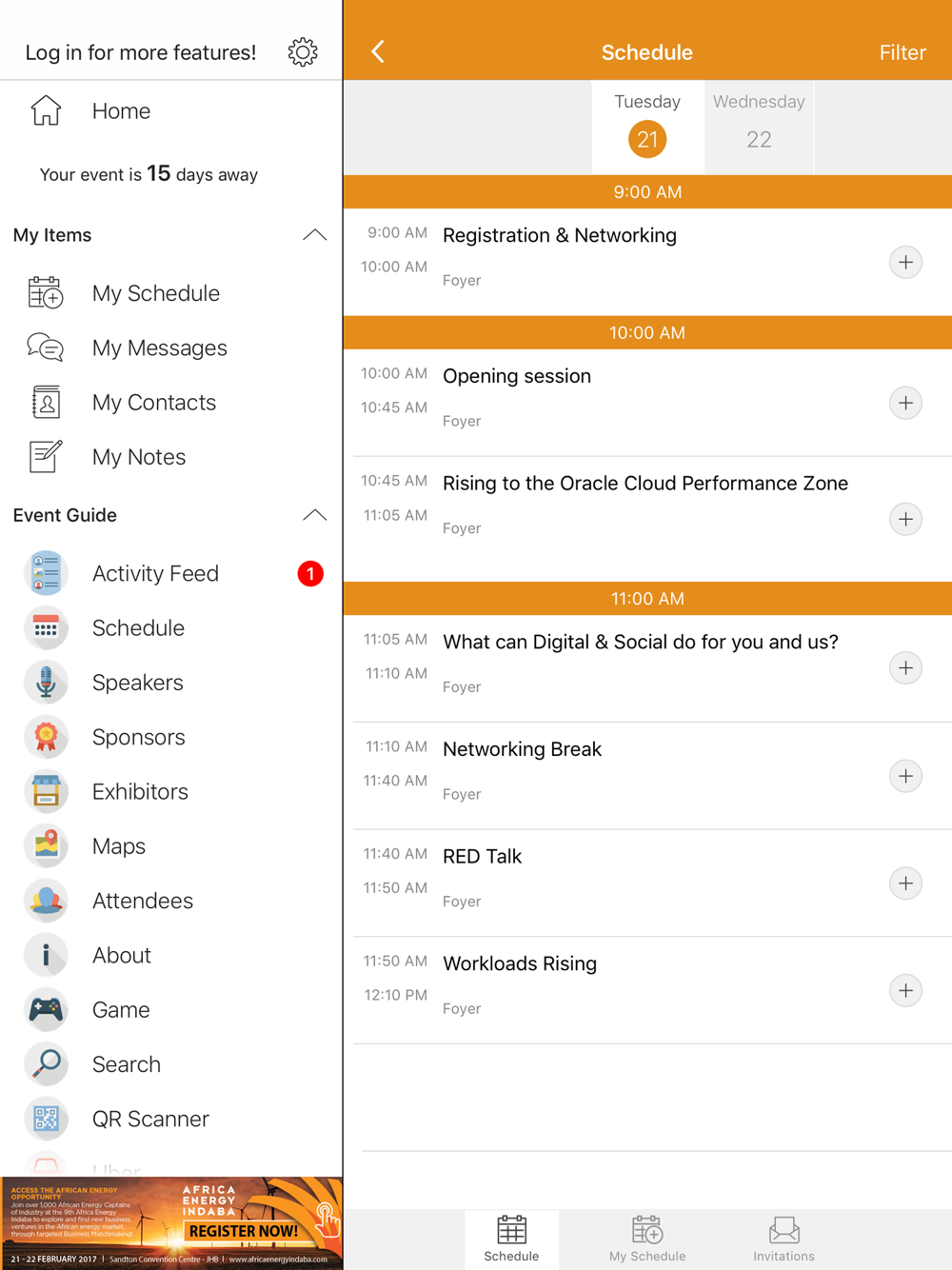Add Digital & Social session to schedule

click(905, 668)
